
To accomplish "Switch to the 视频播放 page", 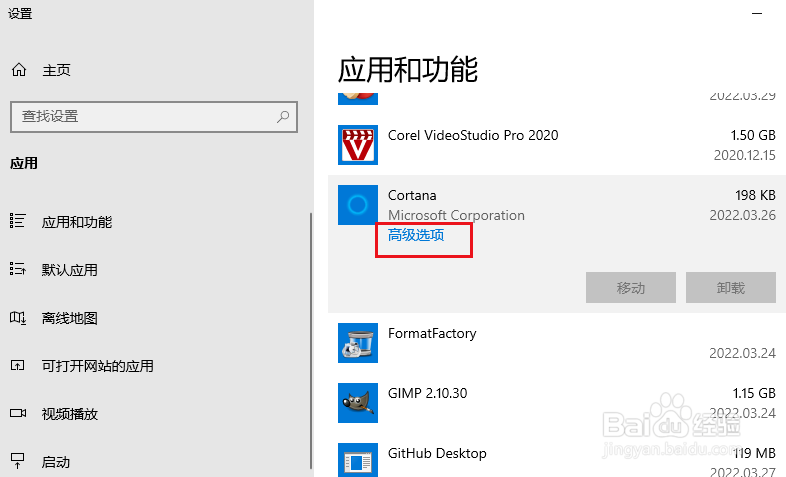I will point(70,414).
